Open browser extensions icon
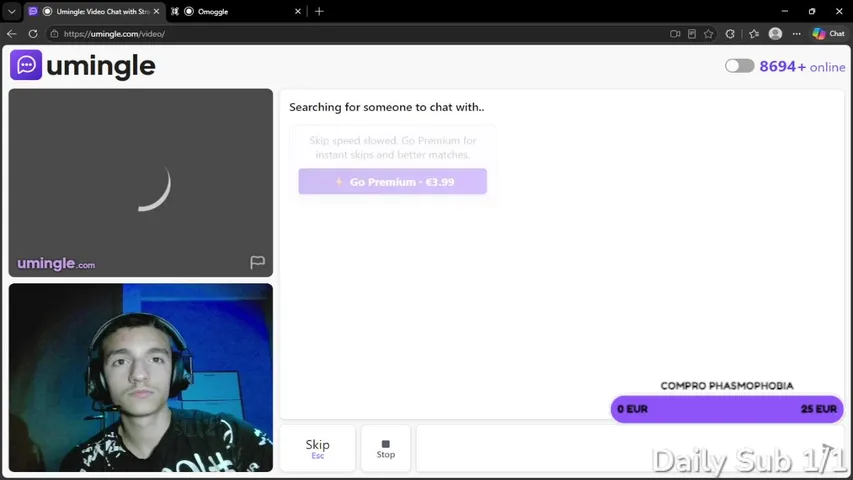This screenshot has height=480, width=853. 730,34
